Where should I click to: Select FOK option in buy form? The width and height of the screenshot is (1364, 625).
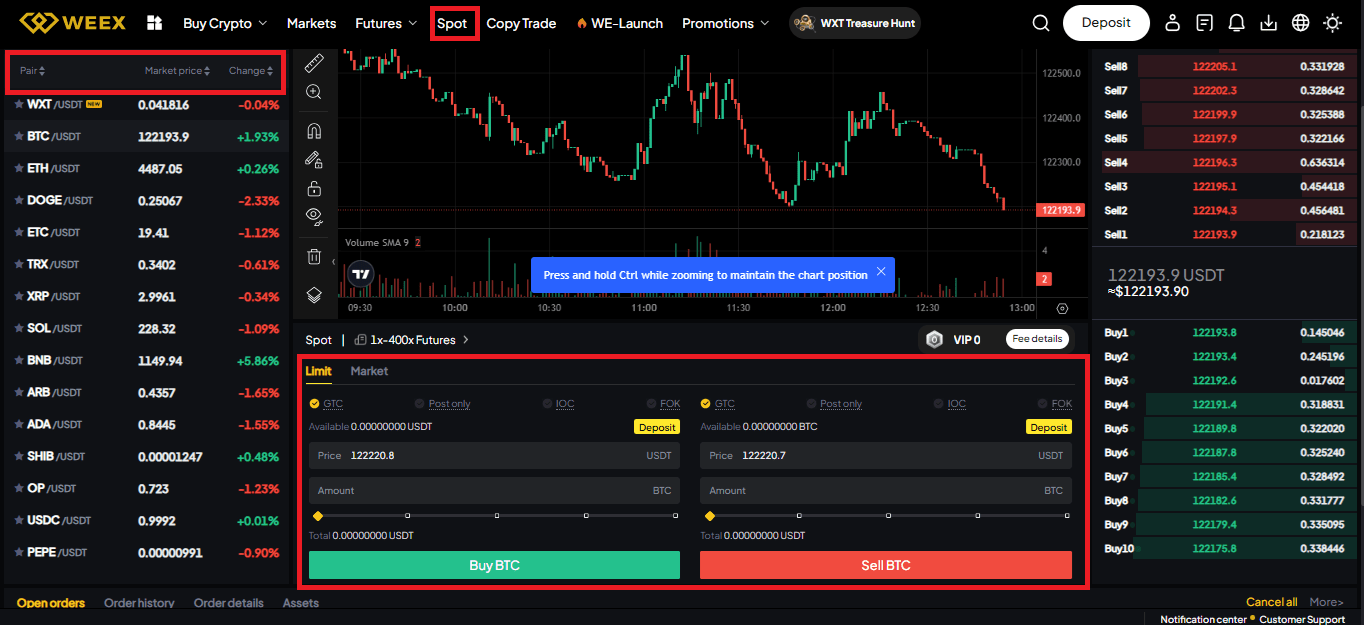tap(669, 404)
